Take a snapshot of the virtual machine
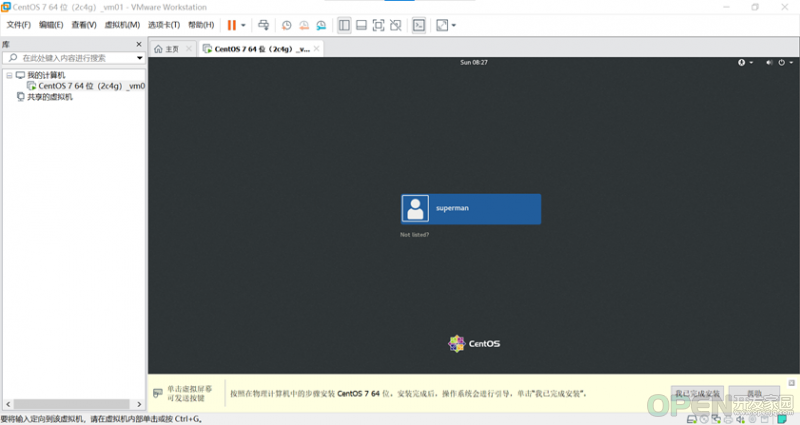 (x=287, y=25)
